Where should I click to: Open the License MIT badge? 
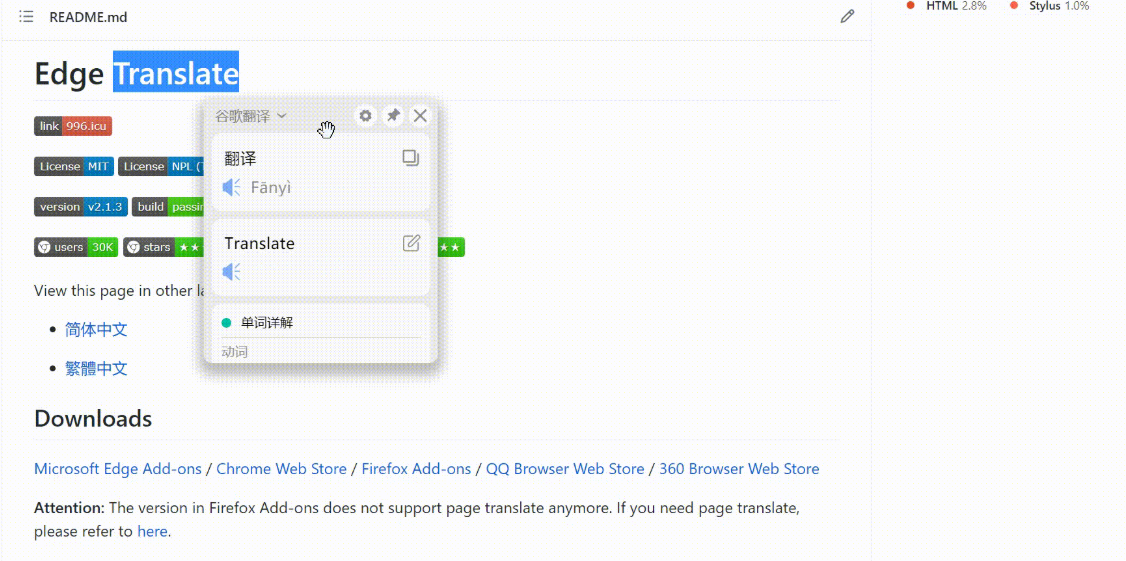[x=74, y=167]
